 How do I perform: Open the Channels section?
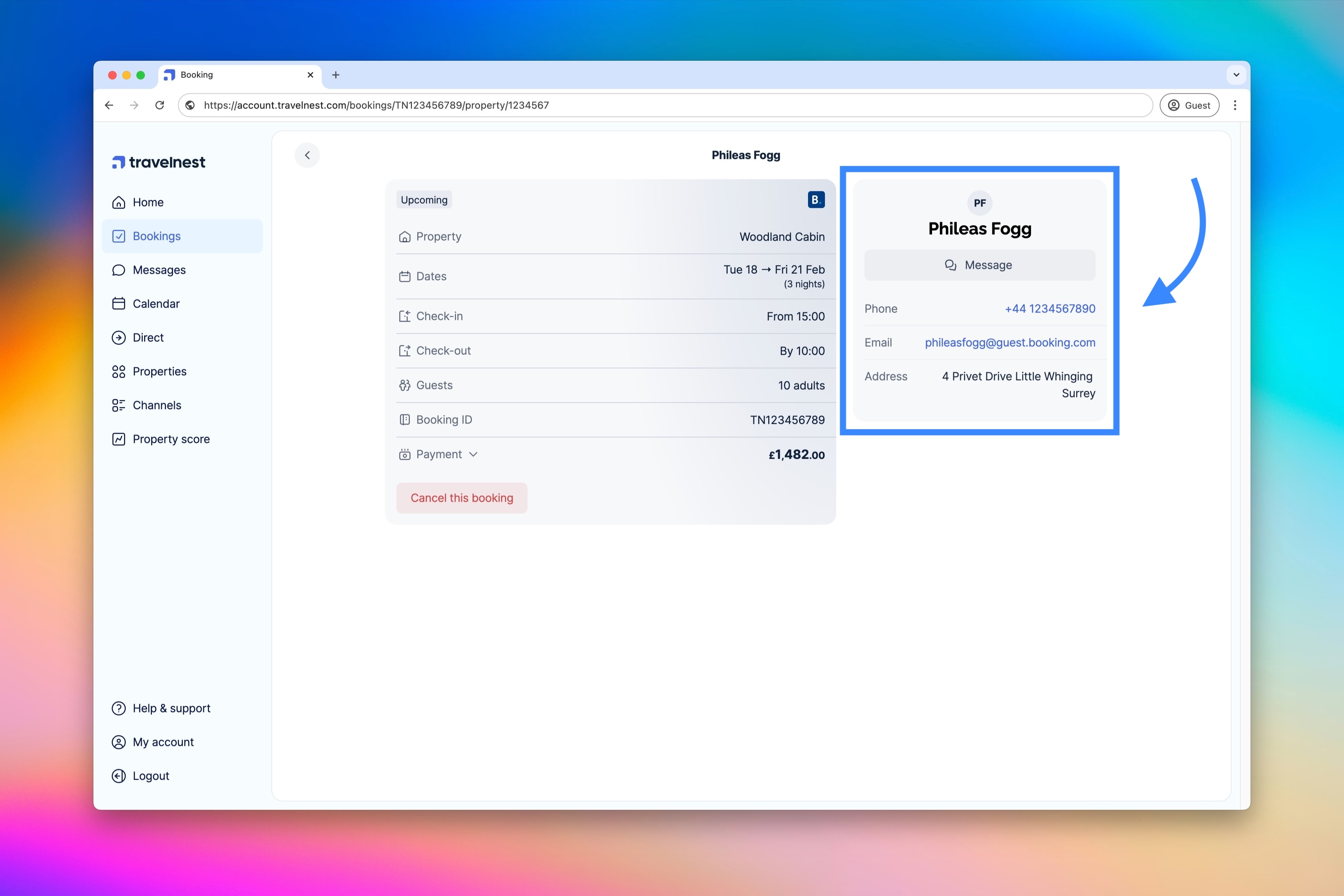(x=156, y=406)
